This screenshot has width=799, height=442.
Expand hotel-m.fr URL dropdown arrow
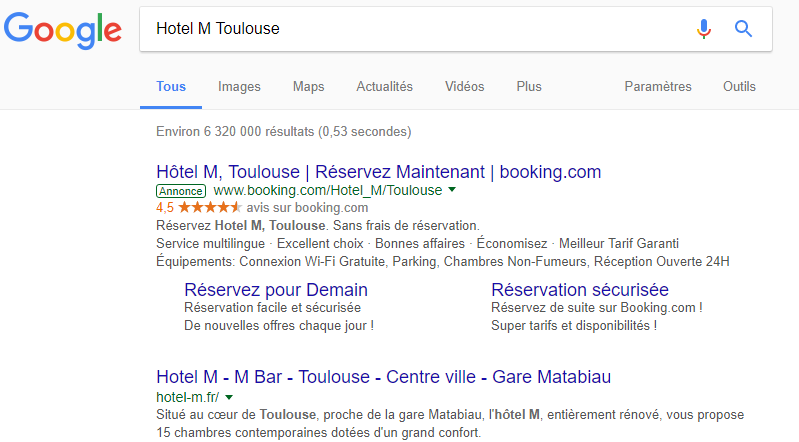point(229,397)
